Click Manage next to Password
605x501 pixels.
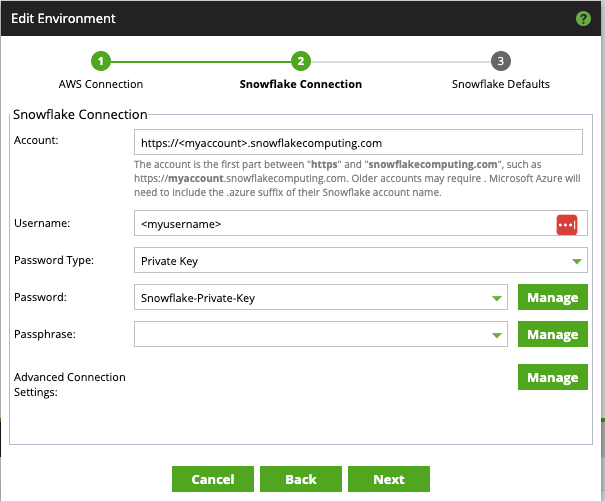[x=552, y=297]
